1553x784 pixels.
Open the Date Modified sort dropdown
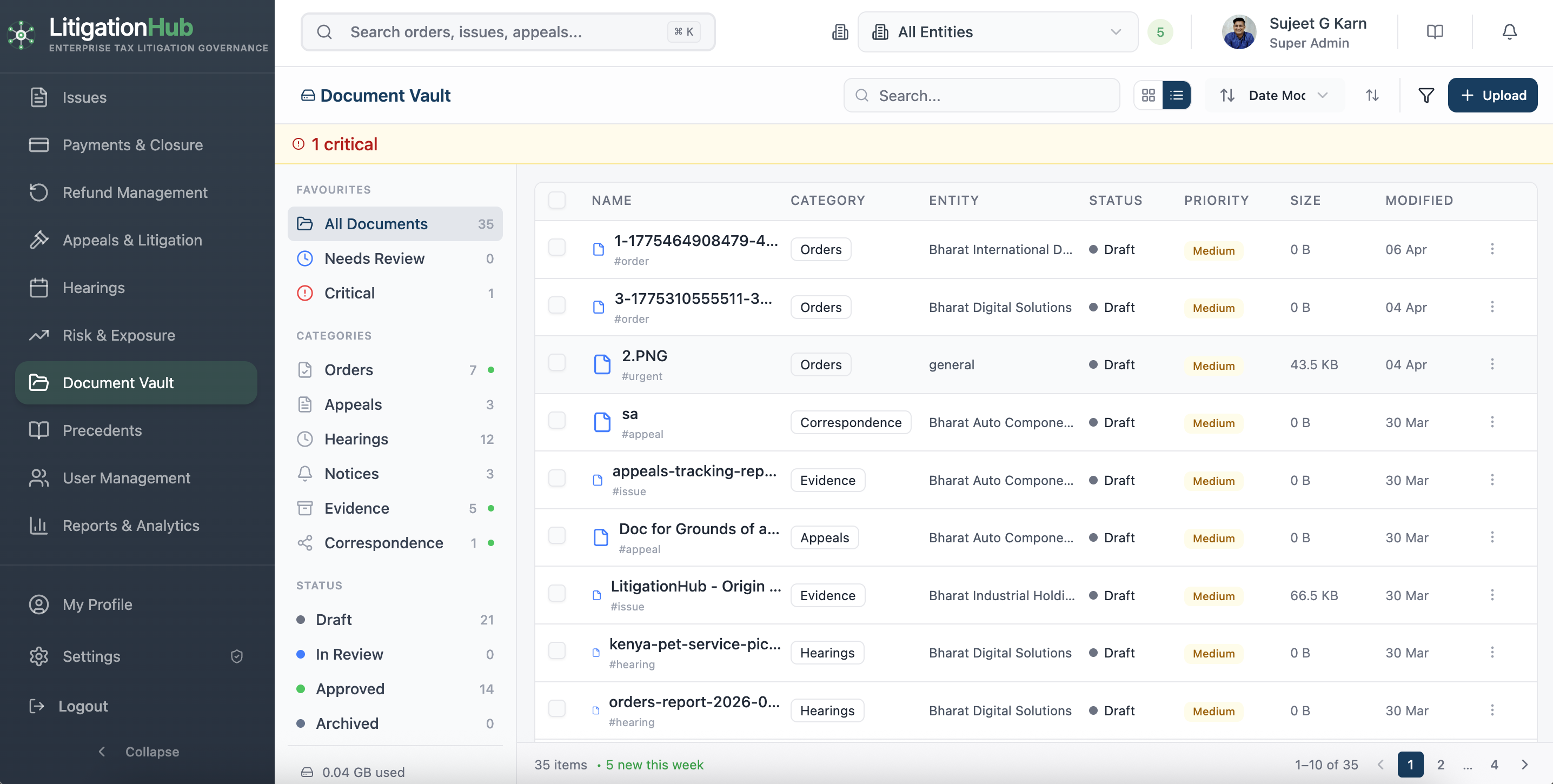coord(1275,95)
